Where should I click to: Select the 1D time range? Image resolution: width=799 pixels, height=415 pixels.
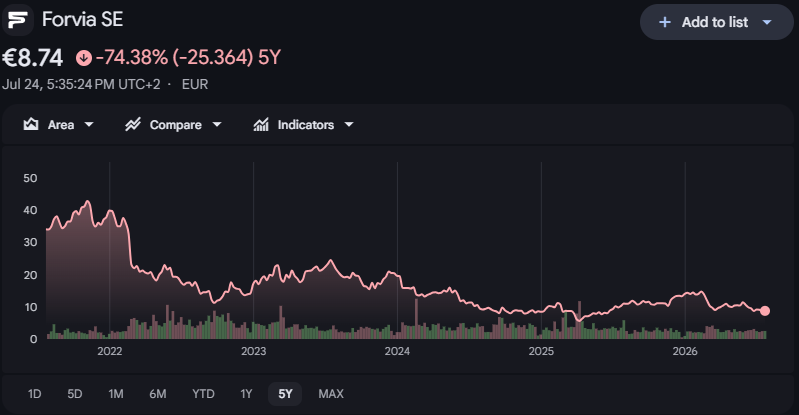click(x=34, y=394)
